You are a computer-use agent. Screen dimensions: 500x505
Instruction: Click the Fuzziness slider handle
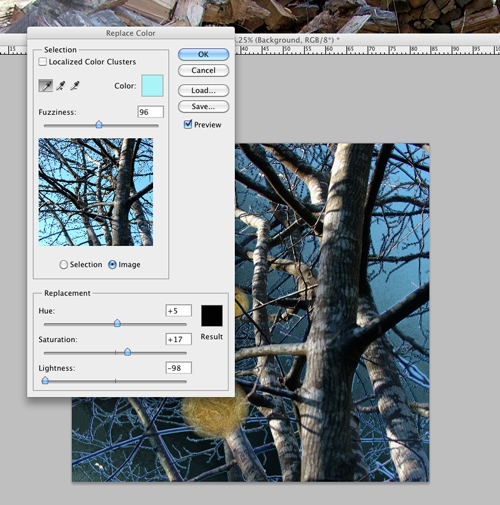pyautogui.click(x=99, y=125)
